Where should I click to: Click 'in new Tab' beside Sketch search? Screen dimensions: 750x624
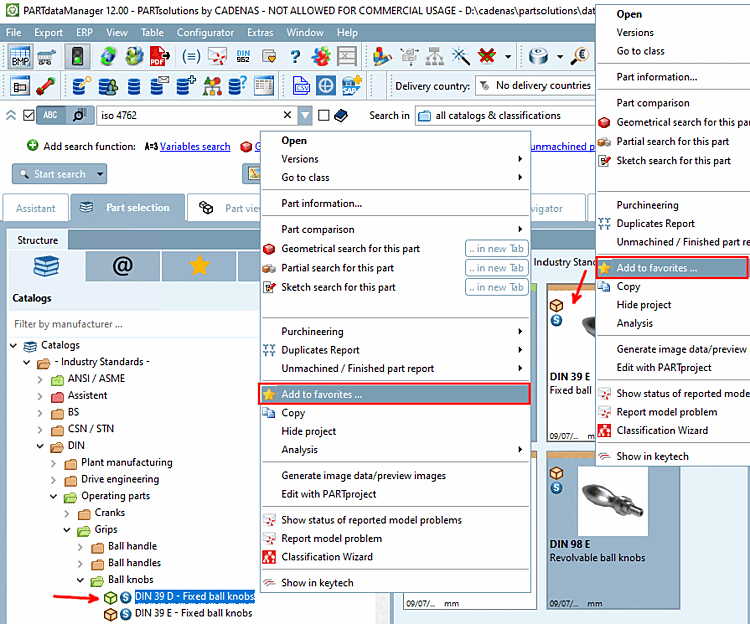[496, 287]
